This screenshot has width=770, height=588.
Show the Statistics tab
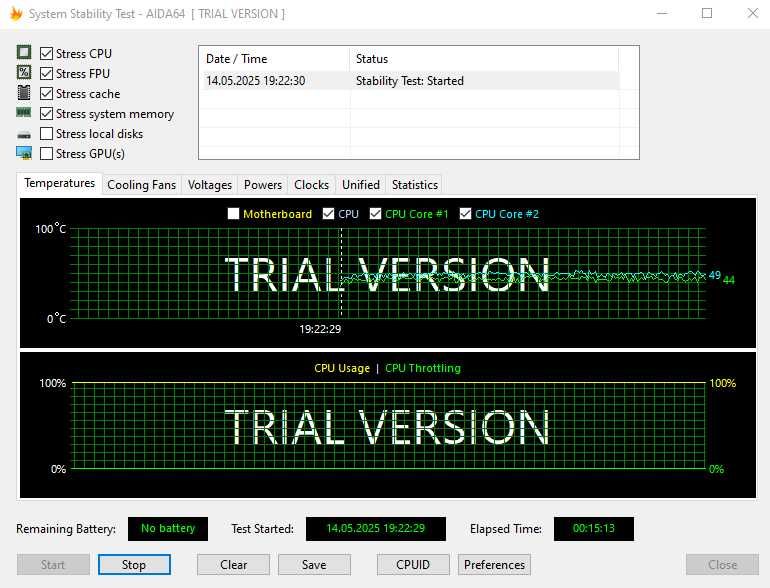(x=415, y=185)
